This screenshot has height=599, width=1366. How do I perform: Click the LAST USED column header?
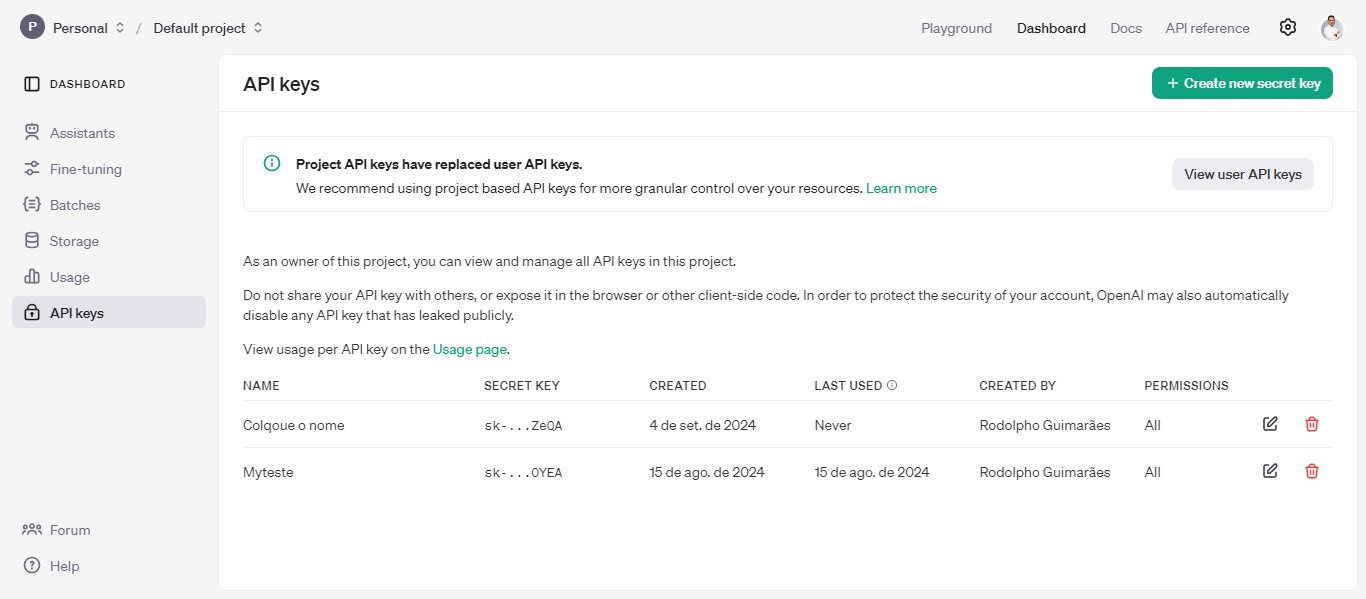848,385
